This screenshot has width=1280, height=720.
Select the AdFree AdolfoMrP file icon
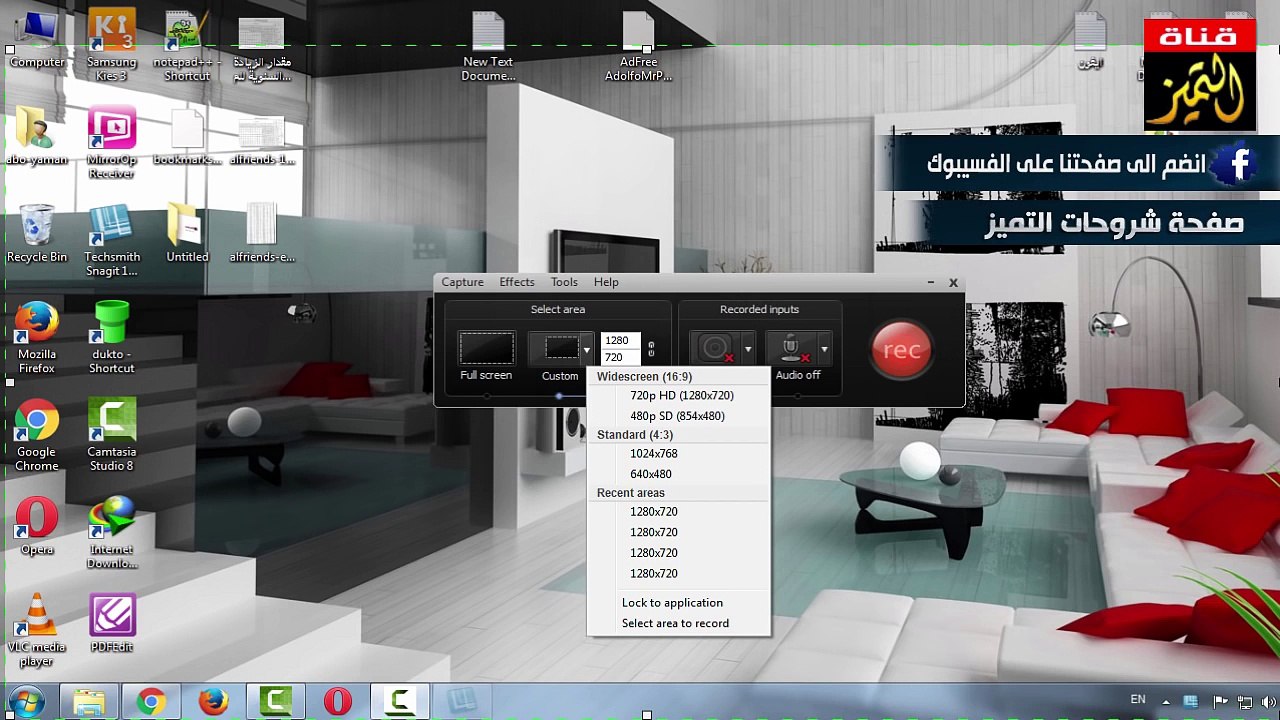638,46
